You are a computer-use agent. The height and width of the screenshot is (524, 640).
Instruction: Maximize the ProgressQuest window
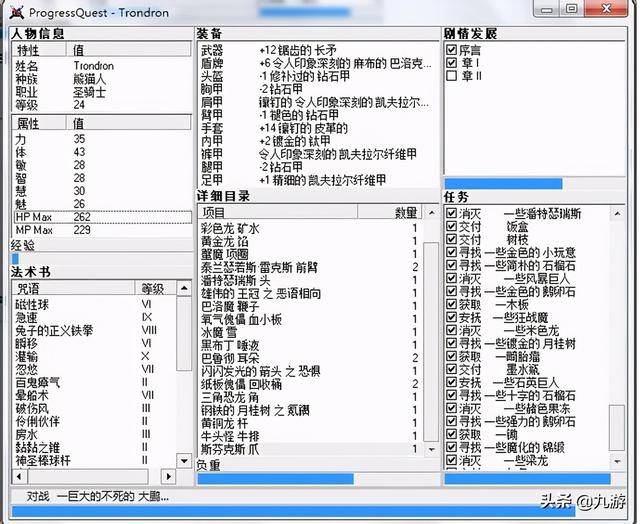pyautogui.click(x=572, y=9)
